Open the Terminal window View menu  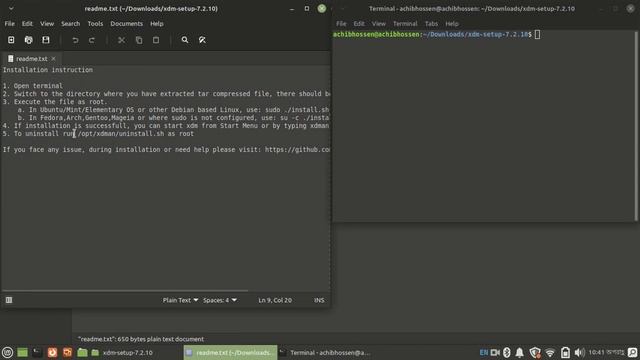(378, 24)
